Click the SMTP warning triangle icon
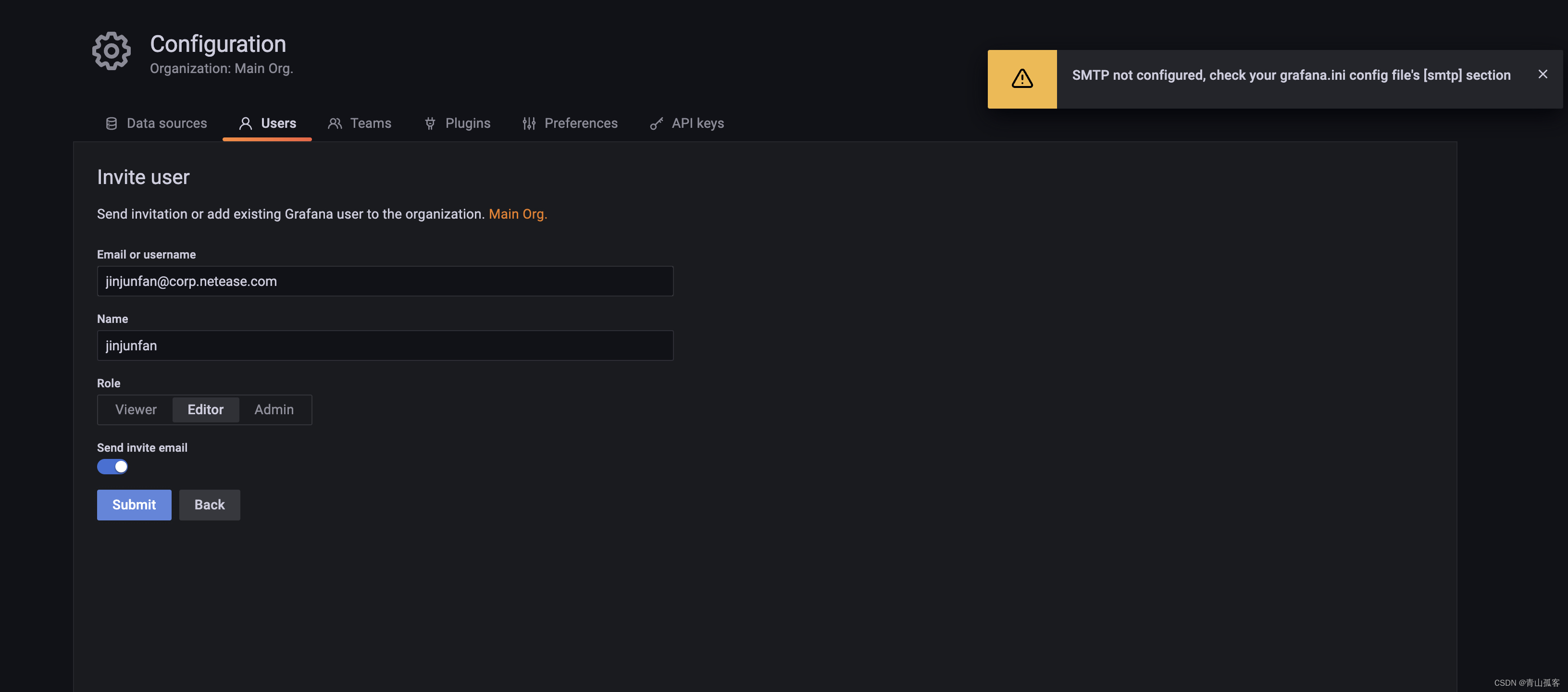1568x692 pixels. click(x=1022, y=78)
